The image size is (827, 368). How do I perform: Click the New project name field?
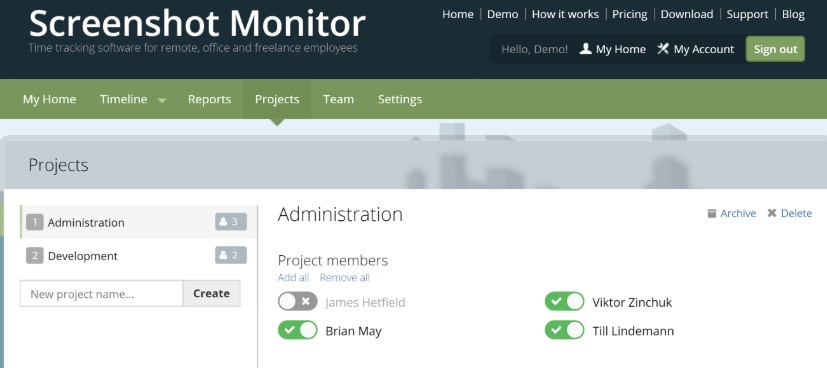[102, 293]
